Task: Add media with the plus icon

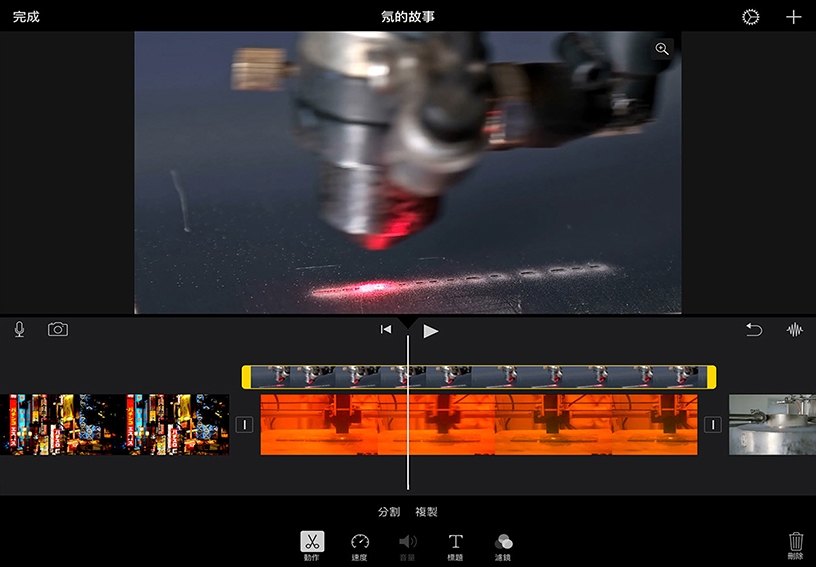Action: (793, 17)
